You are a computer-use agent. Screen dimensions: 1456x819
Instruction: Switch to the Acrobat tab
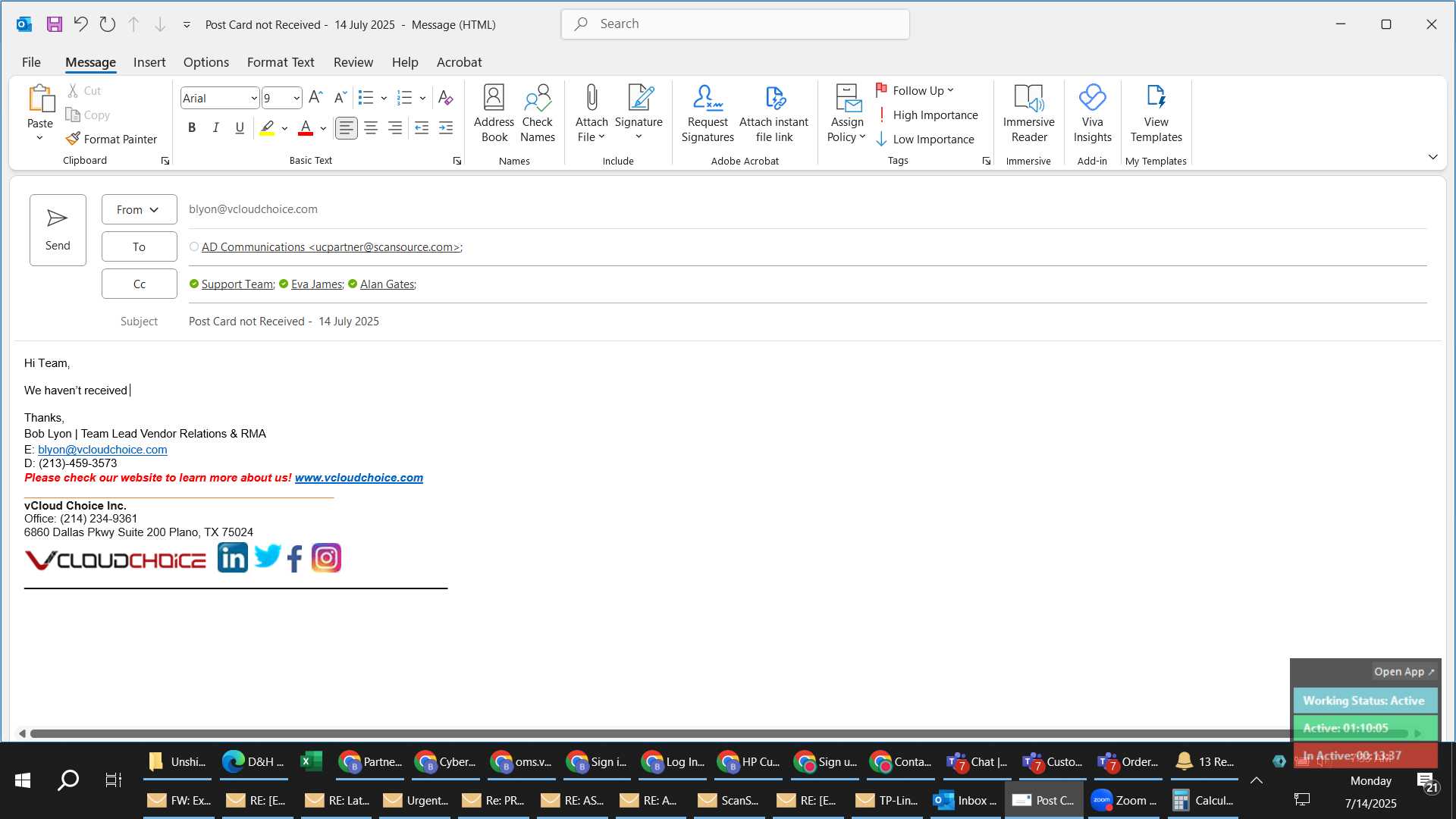(x=459, y=62)
